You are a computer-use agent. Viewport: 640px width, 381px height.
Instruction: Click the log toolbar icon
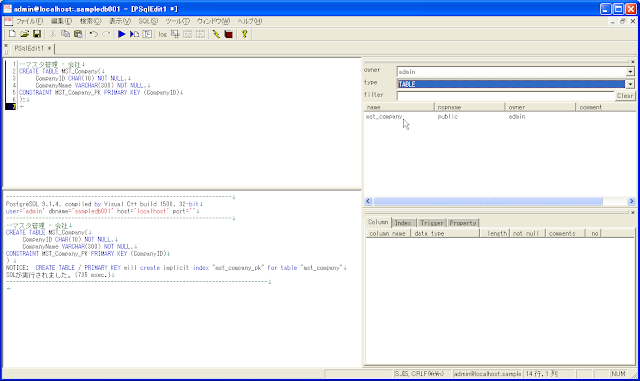162,34
